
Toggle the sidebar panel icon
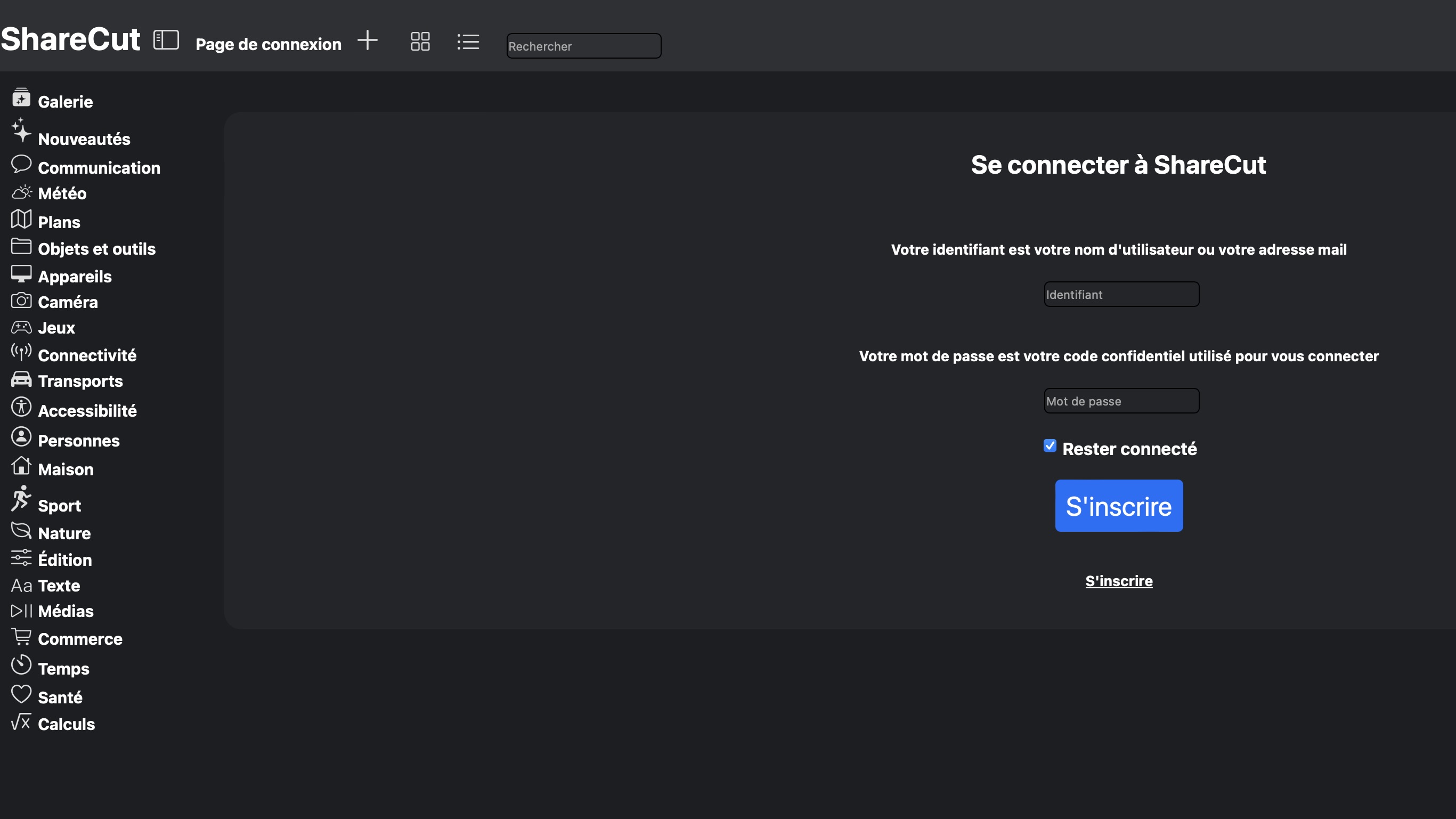[x=166, y=40]
